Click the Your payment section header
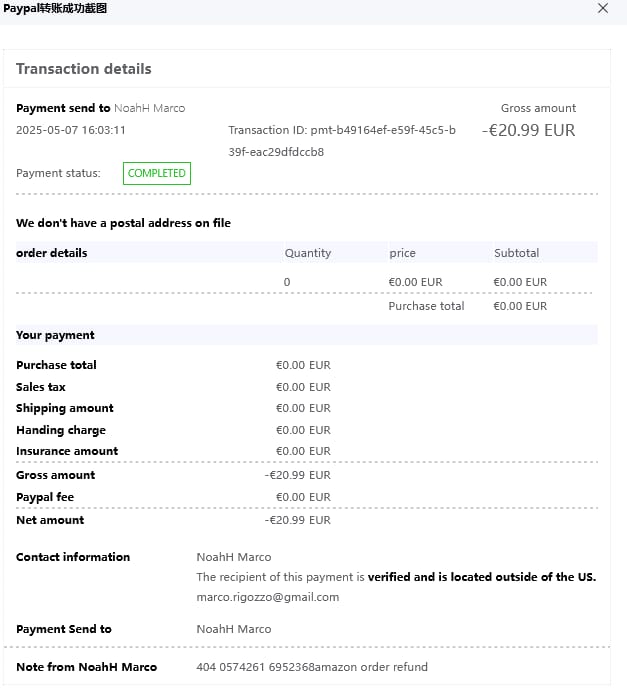 (55, 334)
